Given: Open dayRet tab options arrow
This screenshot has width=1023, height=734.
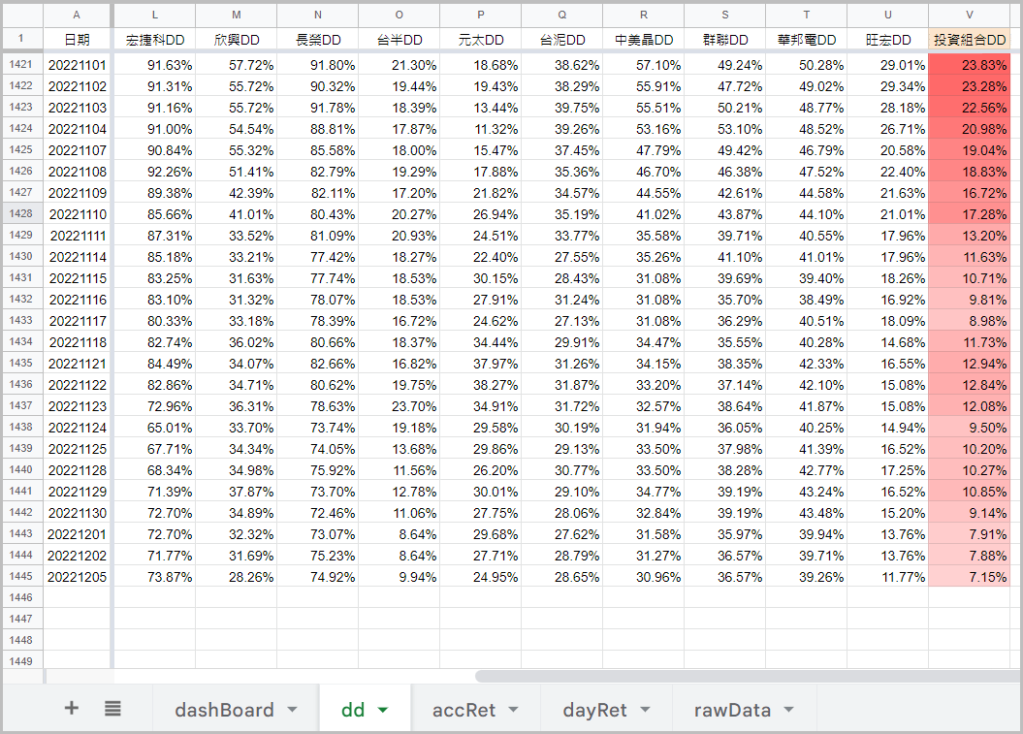Looking at the screenshot, I should click(645, 710).
